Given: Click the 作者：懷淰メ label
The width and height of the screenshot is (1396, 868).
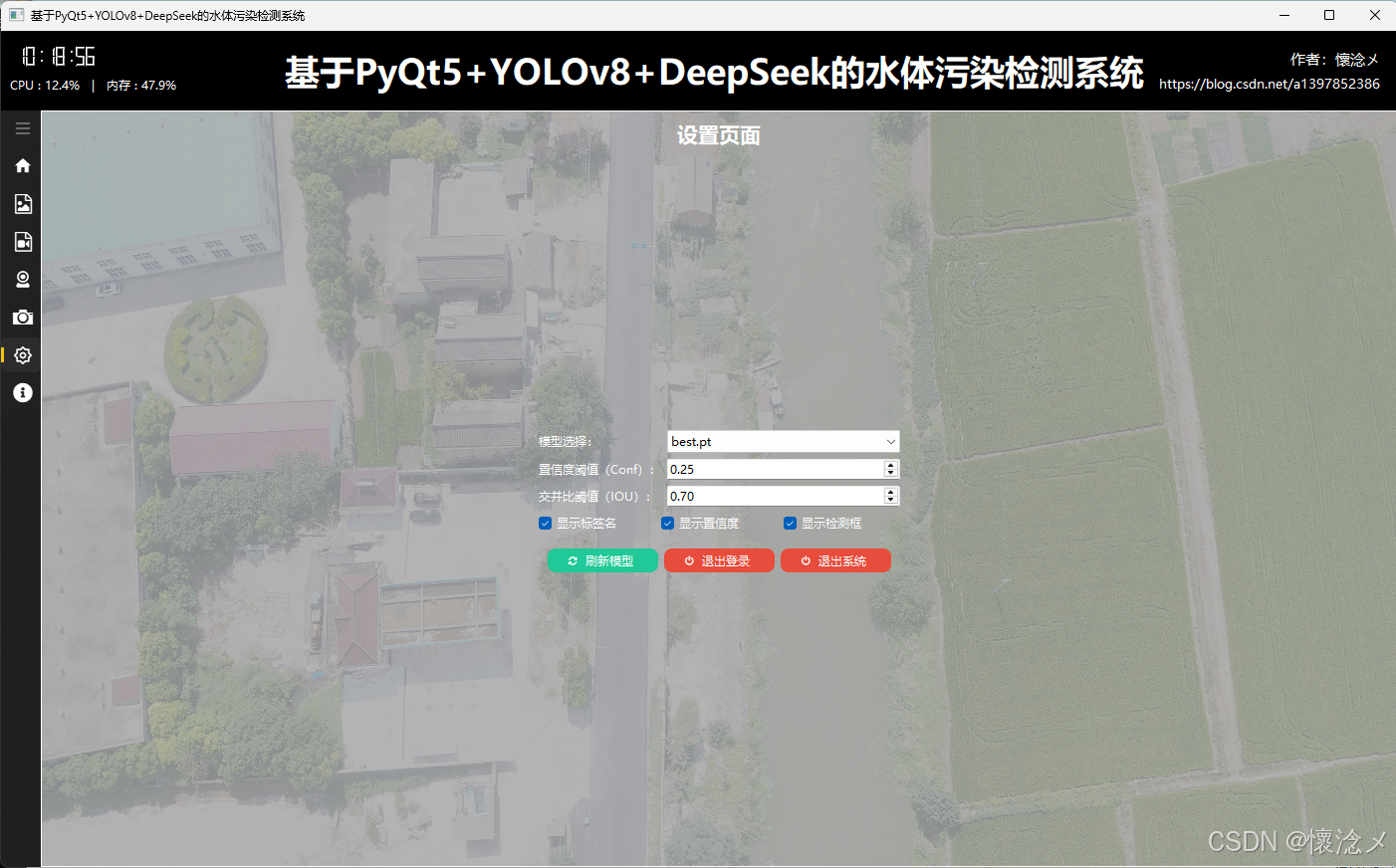Looking at the screenshot, I should point(1335,60).
